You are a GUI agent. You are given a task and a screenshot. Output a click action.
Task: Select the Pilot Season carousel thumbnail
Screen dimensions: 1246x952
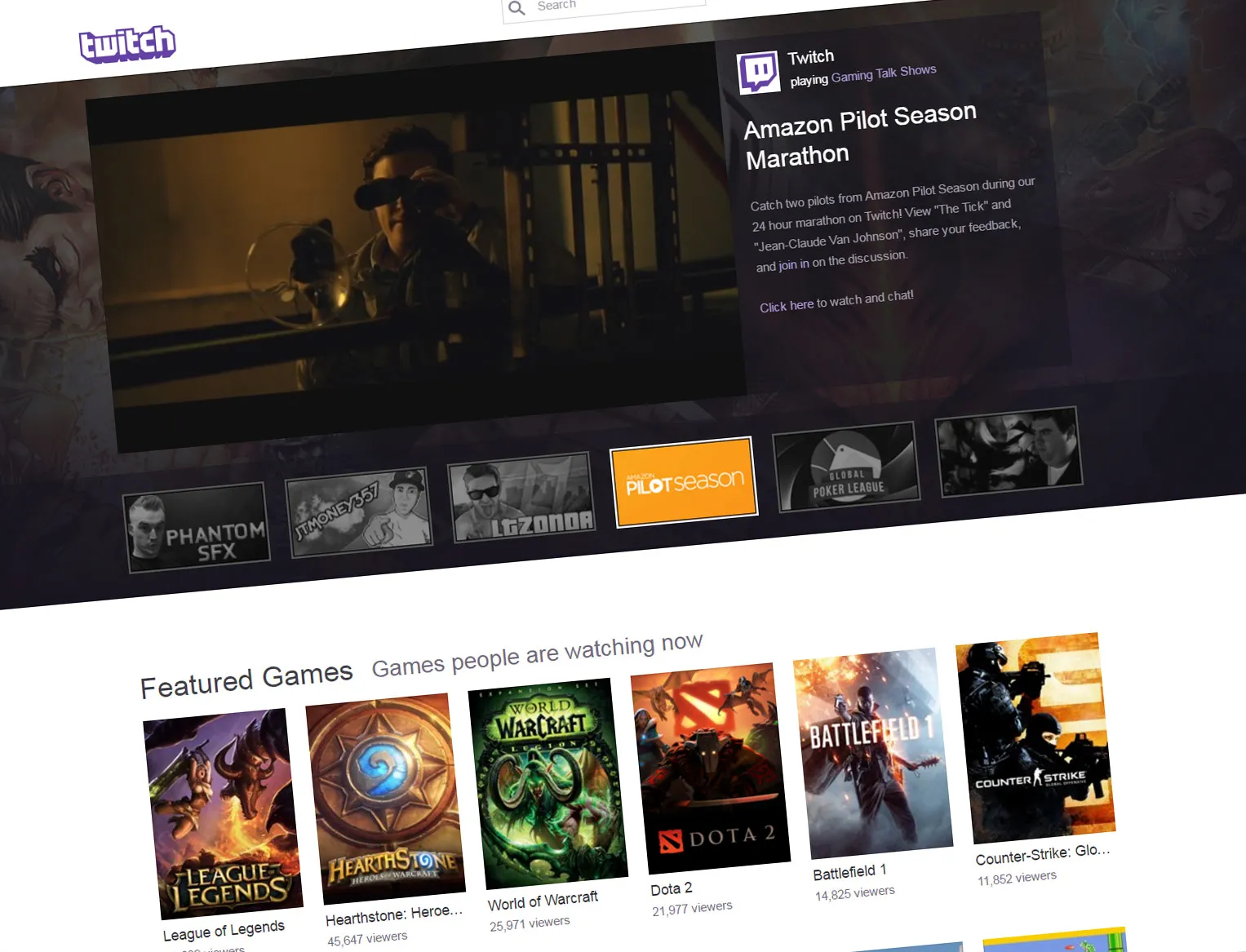684,482
